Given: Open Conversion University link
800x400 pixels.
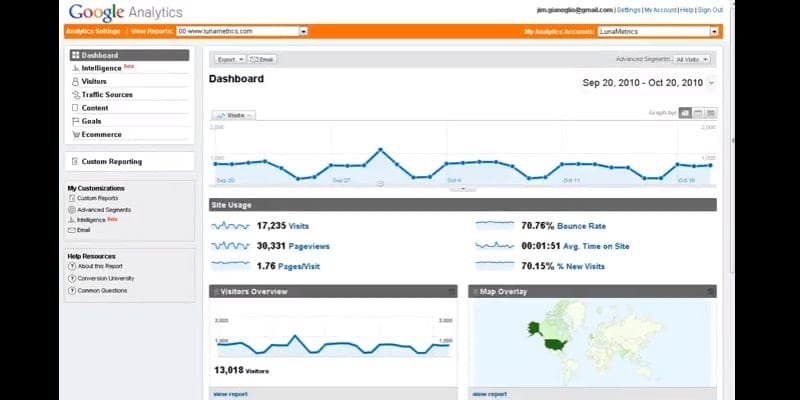Looking at the screenshot, I should click(x=106, y=279).
